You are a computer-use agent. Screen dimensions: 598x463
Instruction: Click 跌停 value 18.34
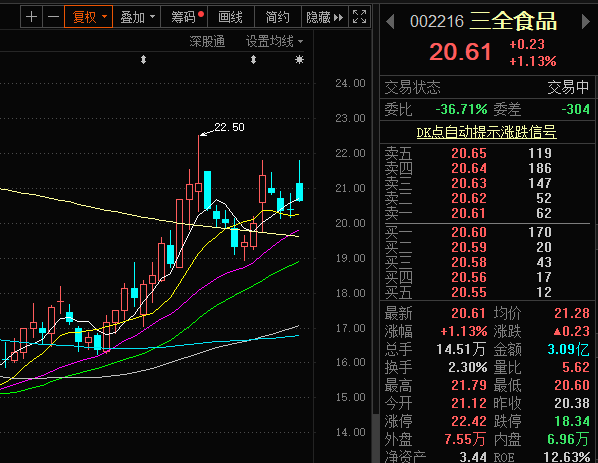[x=572, y=421]
